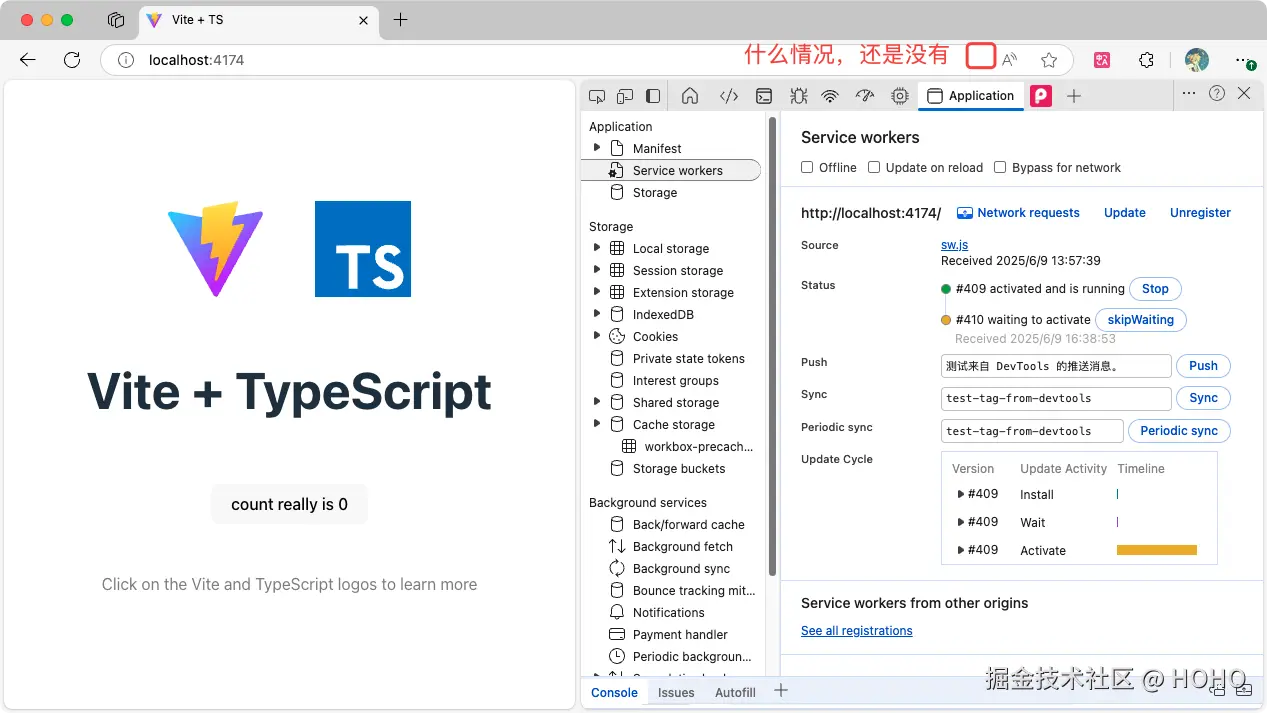1267x713 pixels.
Task: Open the Sources bug icon panel
Action: tap(798, 96)
